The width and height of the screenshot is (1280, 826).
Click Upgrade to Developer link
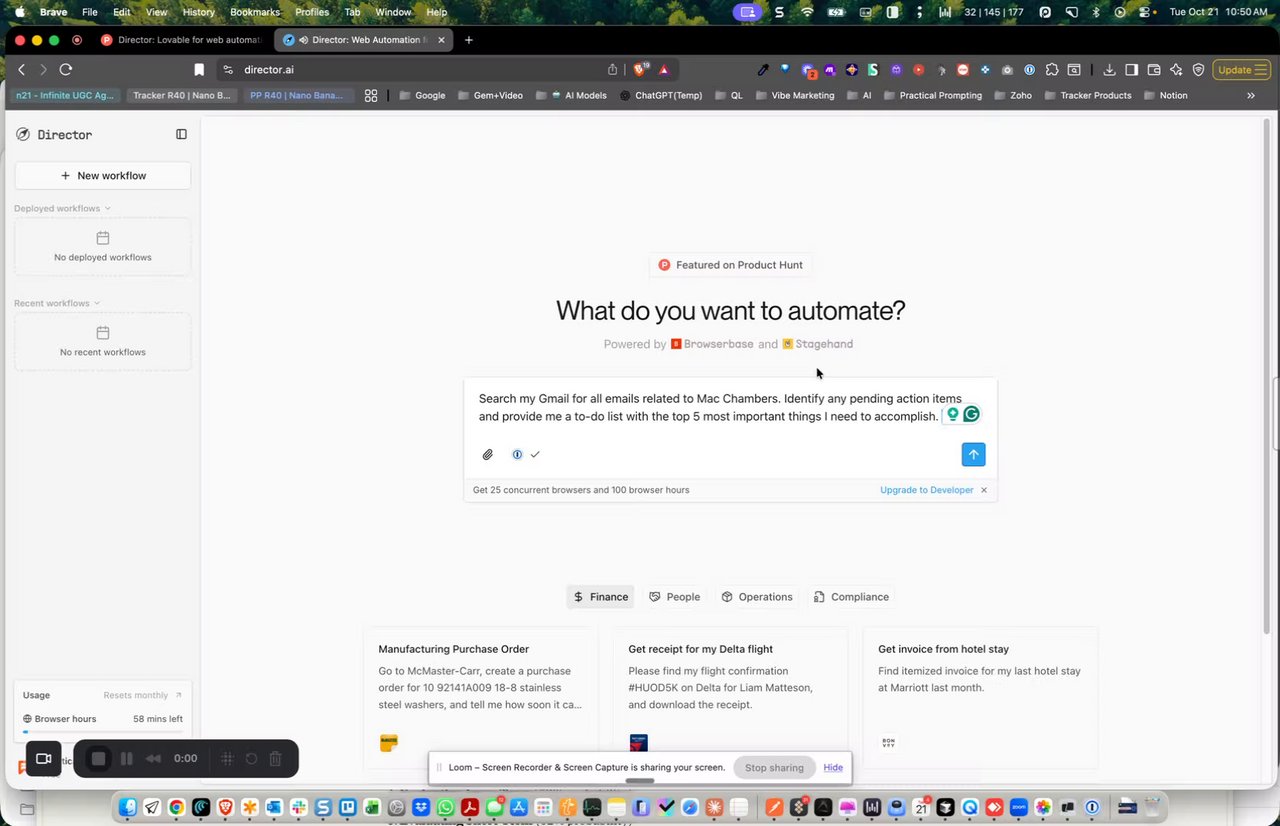point(926,490)
